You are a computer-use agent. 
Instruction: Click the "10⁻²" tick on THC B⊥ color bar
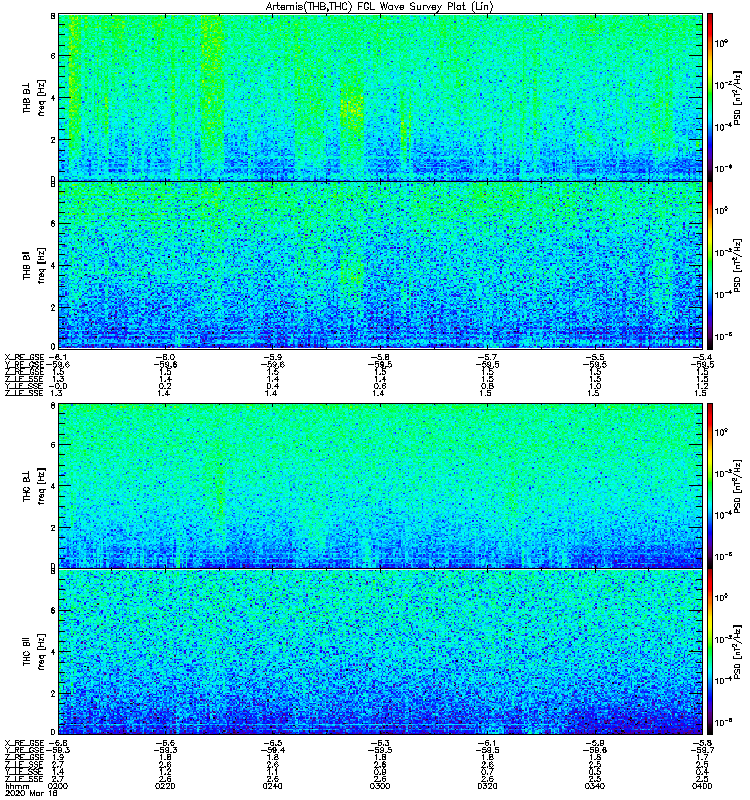721,474
